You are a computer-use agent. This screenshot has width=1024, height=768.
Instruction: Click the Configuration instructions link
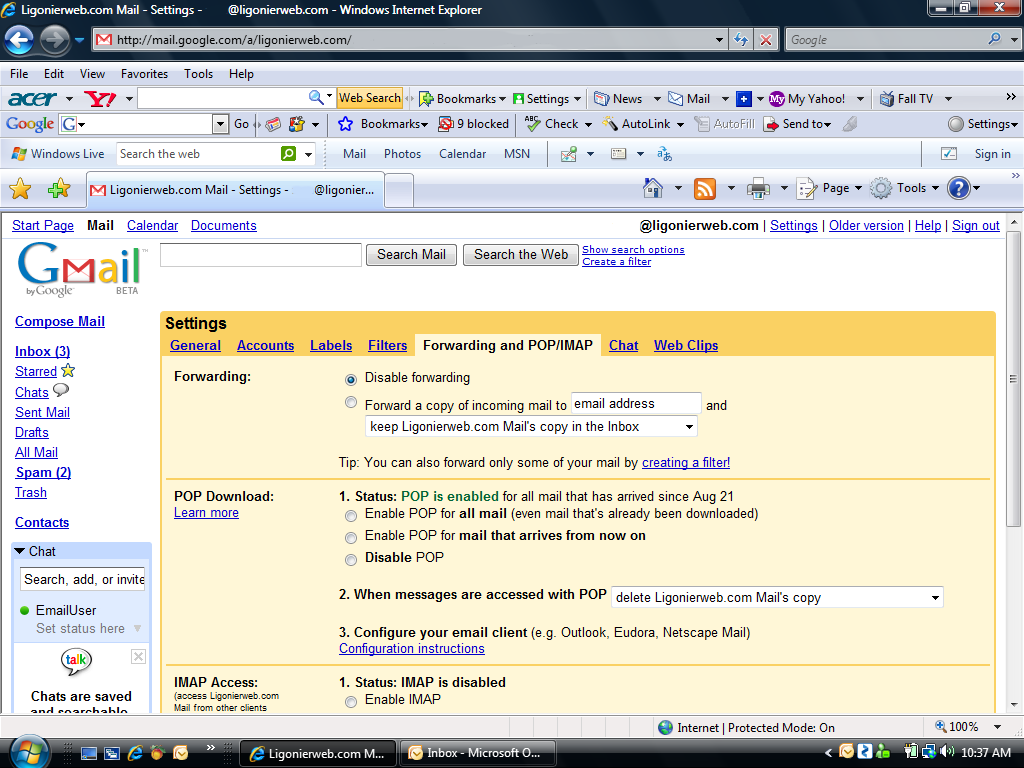[x=411, y=648]
